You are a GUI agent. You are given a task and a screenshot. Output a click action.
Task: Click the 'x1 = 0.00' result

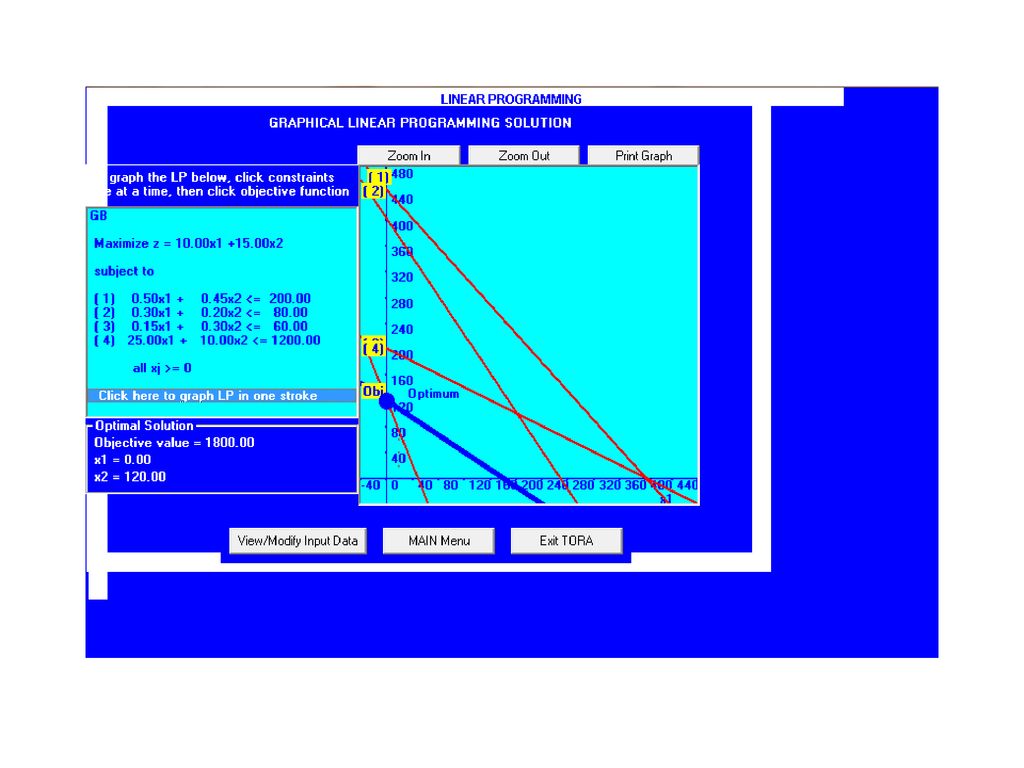122,460
